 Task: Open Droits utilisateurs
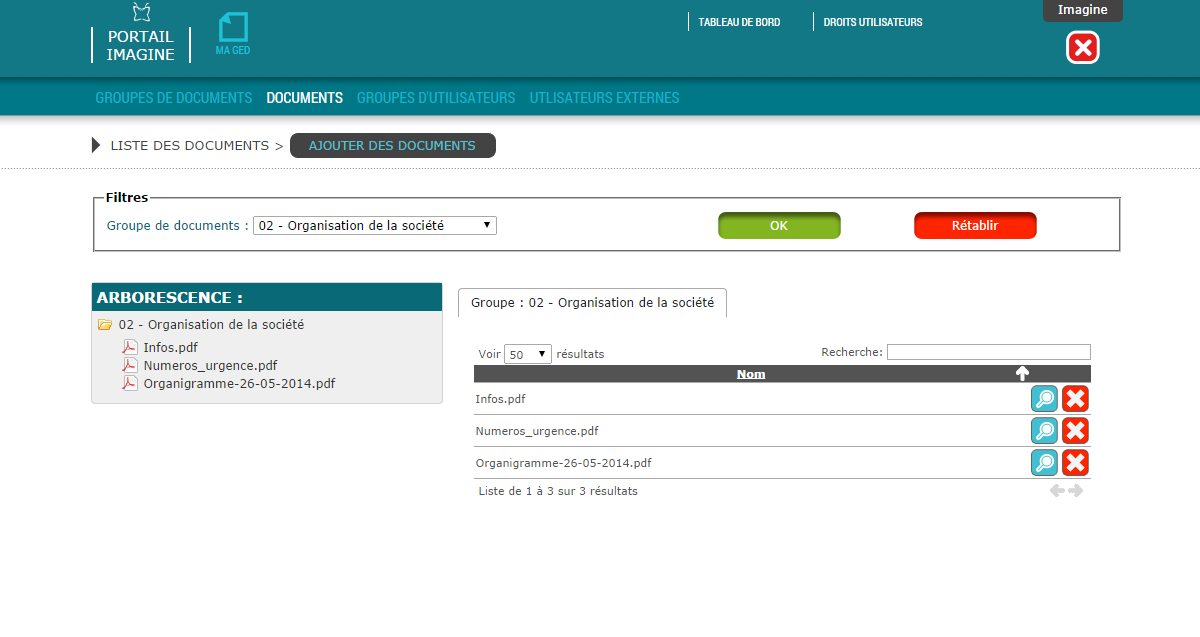(x=873, y=22)
